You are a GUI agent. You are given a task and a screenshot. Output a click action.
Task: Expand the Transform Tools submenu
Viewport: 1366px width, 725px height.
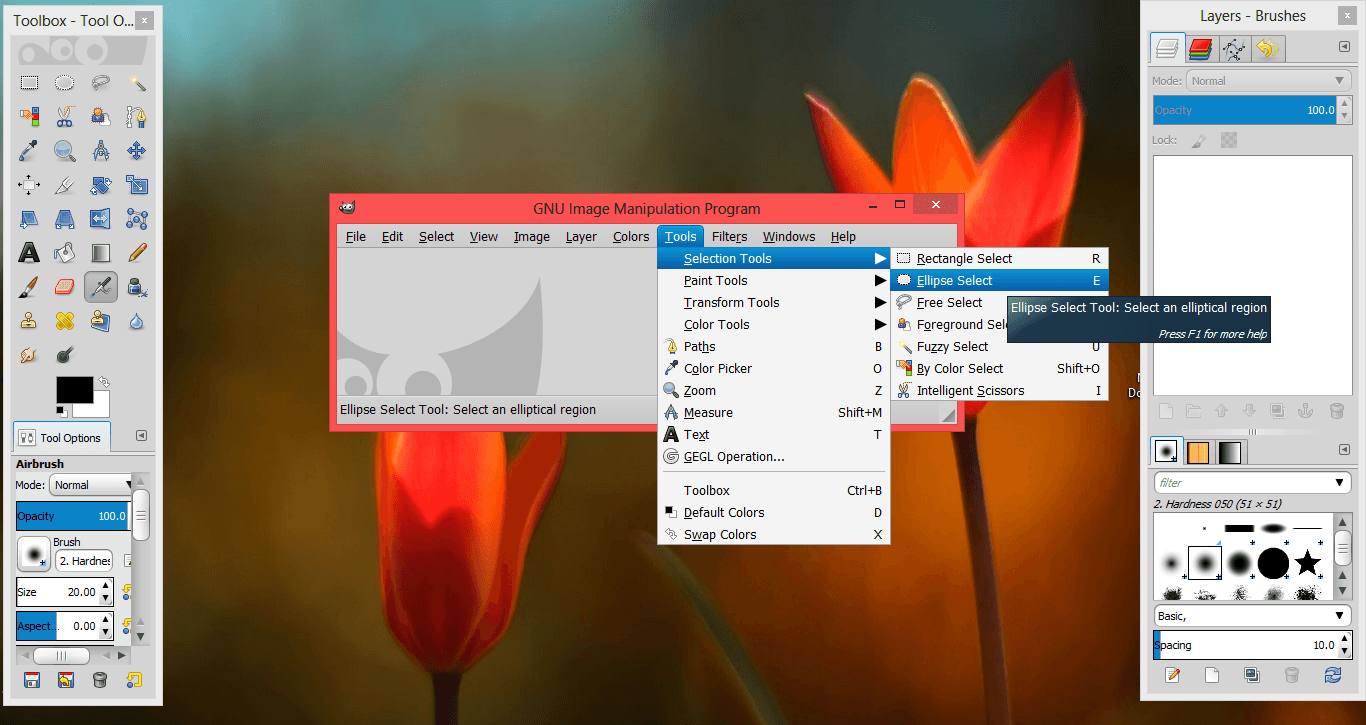pyautogui.click(x=772, y=303)
